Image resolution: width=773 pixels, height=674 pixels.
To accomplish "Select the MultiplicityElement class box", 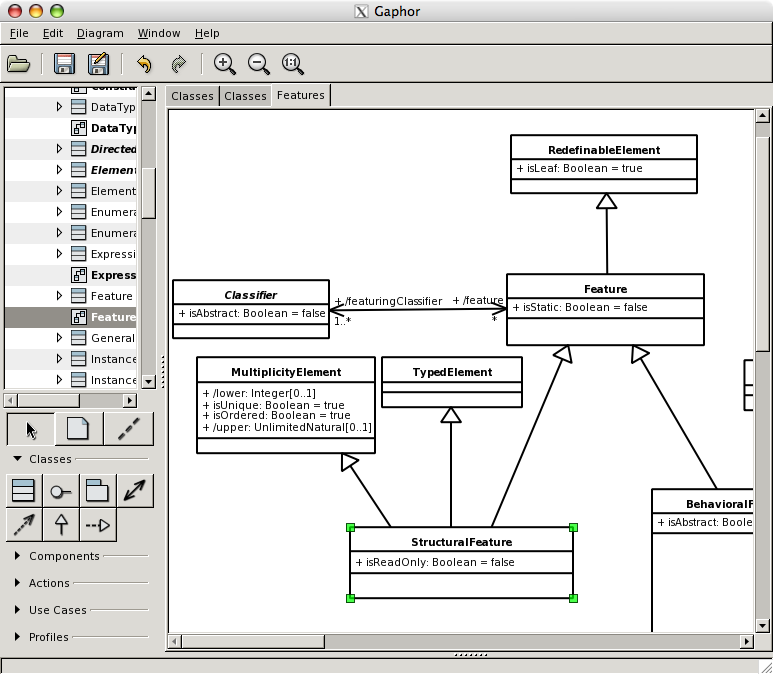I will pos(286,405).
